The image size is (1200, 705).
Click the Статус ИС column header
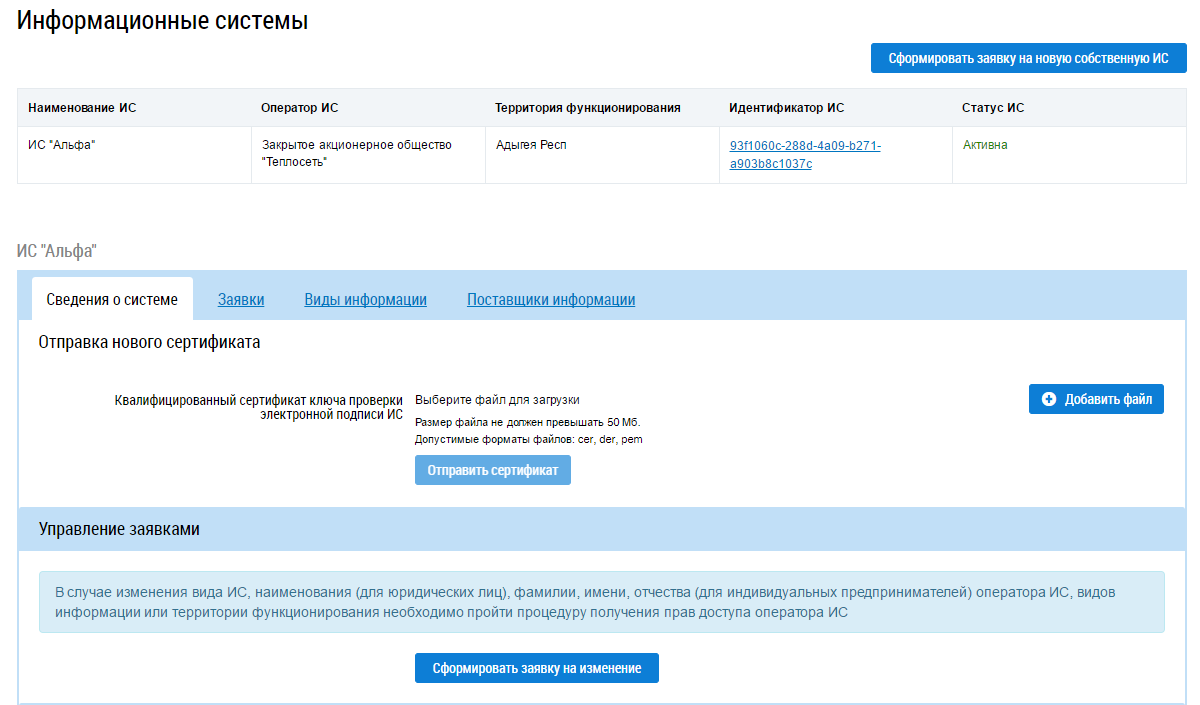coord(993,108)
